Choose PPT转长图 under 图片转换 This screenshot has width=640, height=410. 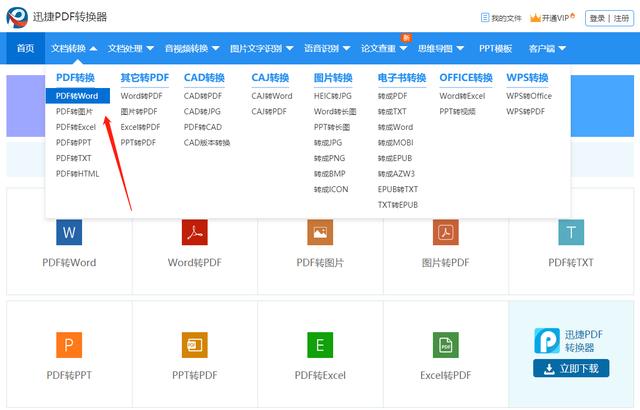(x=332, y=127)
